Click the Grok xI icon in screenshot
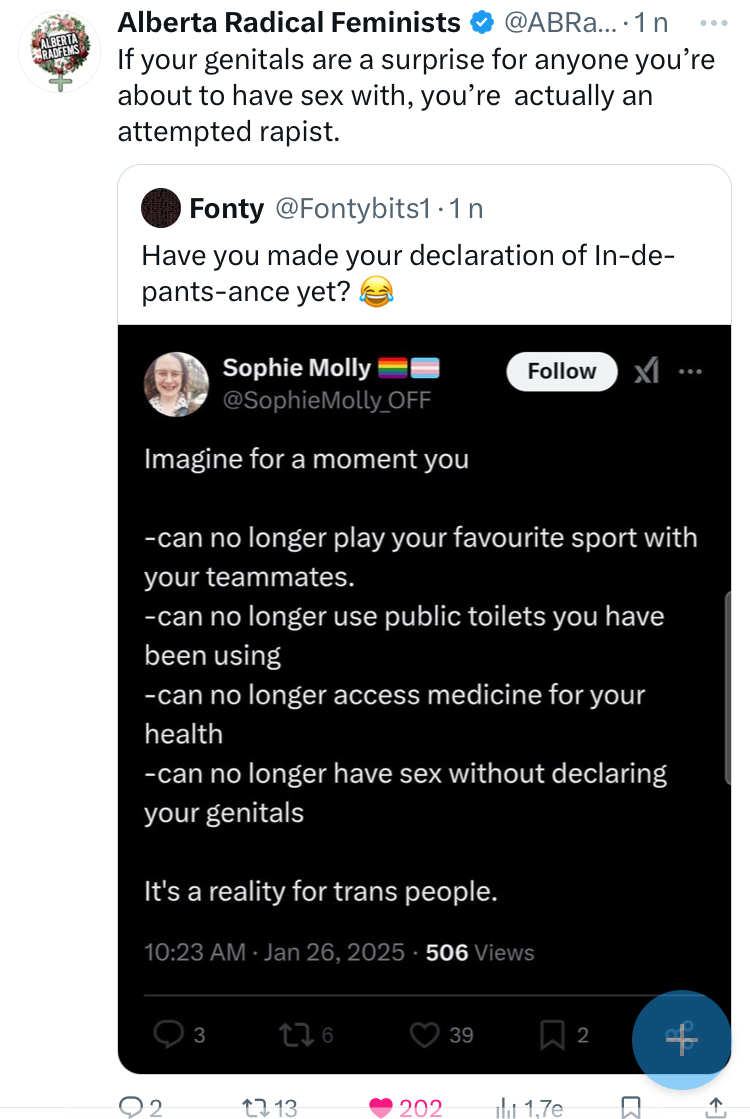Screen dimensions: 750x1119 tap(647, 372)
